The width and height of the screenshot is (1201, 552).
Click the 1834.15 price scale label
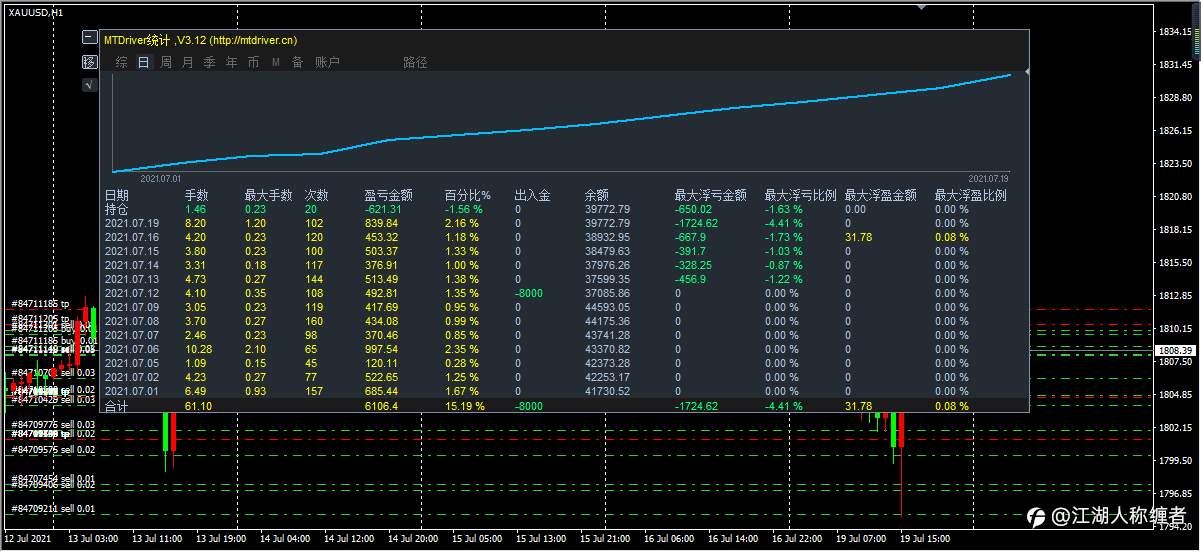coord(1175,32)
